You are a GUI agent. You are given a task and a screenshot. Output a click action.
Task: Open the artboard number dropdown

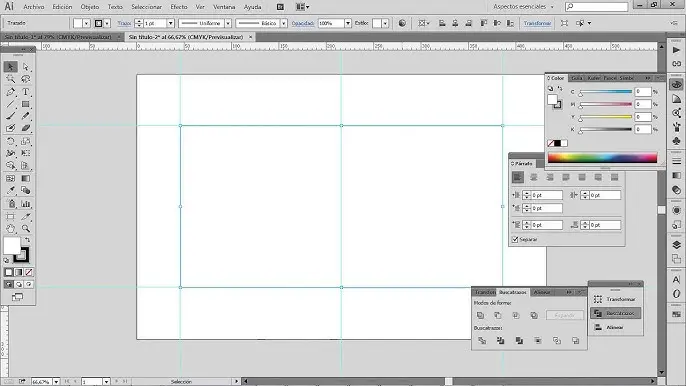(106, 382)
